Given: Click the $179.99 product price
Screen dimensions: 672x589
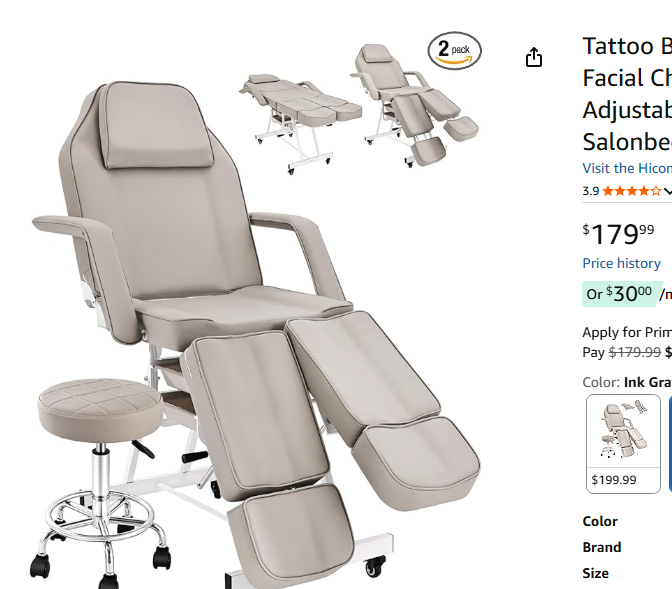Looking at the screenshot, I should click(619, 234).
